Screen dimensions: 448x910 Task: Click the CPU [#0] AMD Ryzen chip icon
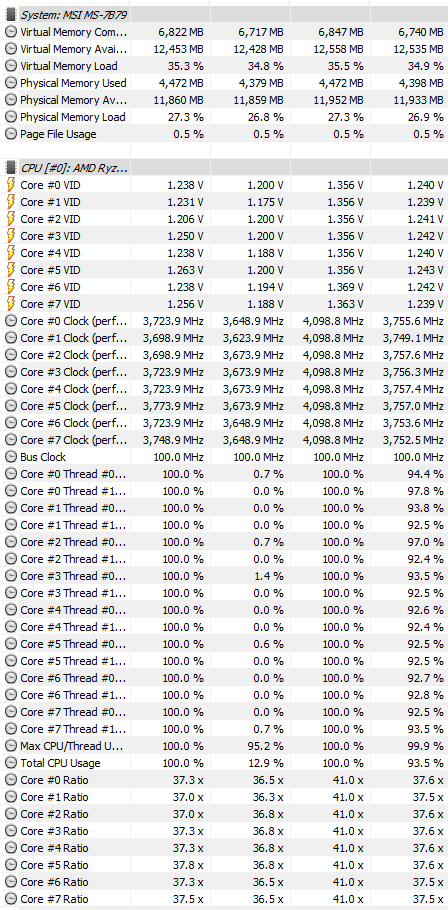[x=10, y=168]
